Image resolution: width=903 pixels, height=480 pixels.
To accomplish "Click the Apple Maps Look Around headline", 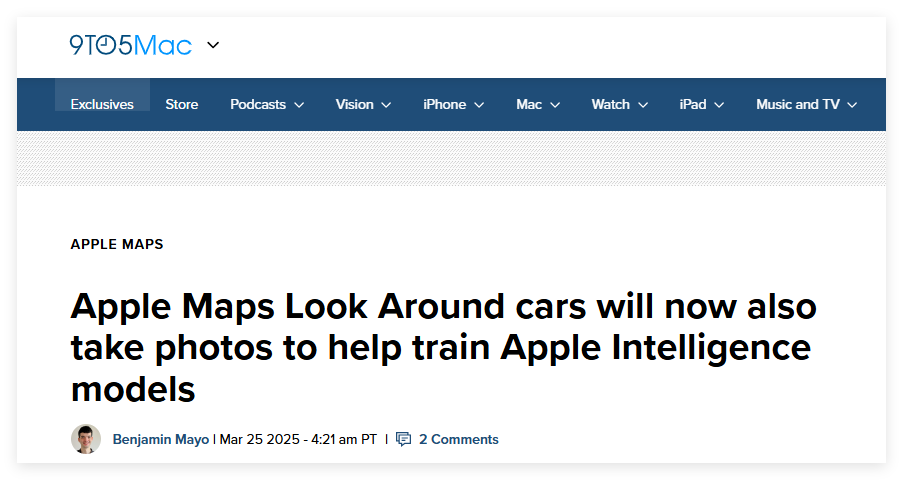I will [444, 348].
